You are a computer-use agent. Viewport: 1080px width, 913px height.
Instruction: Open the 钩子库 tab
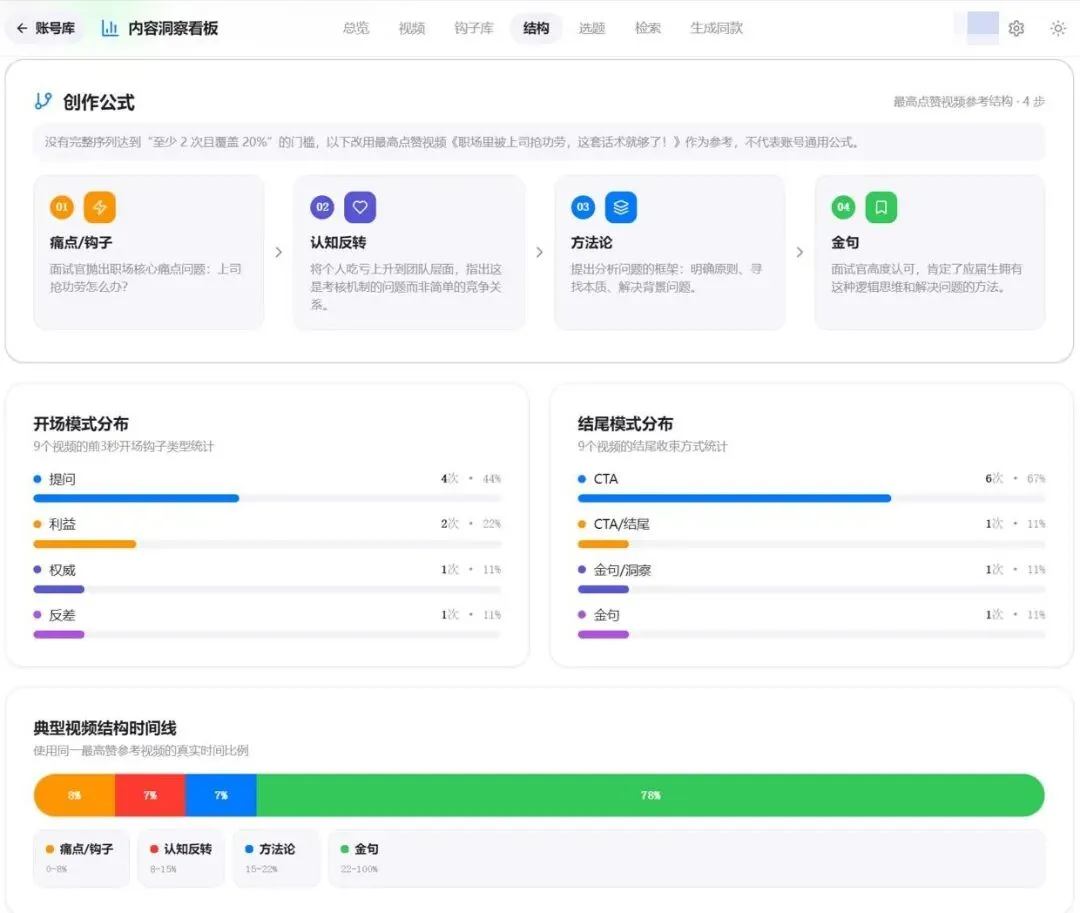click(474, 28)
